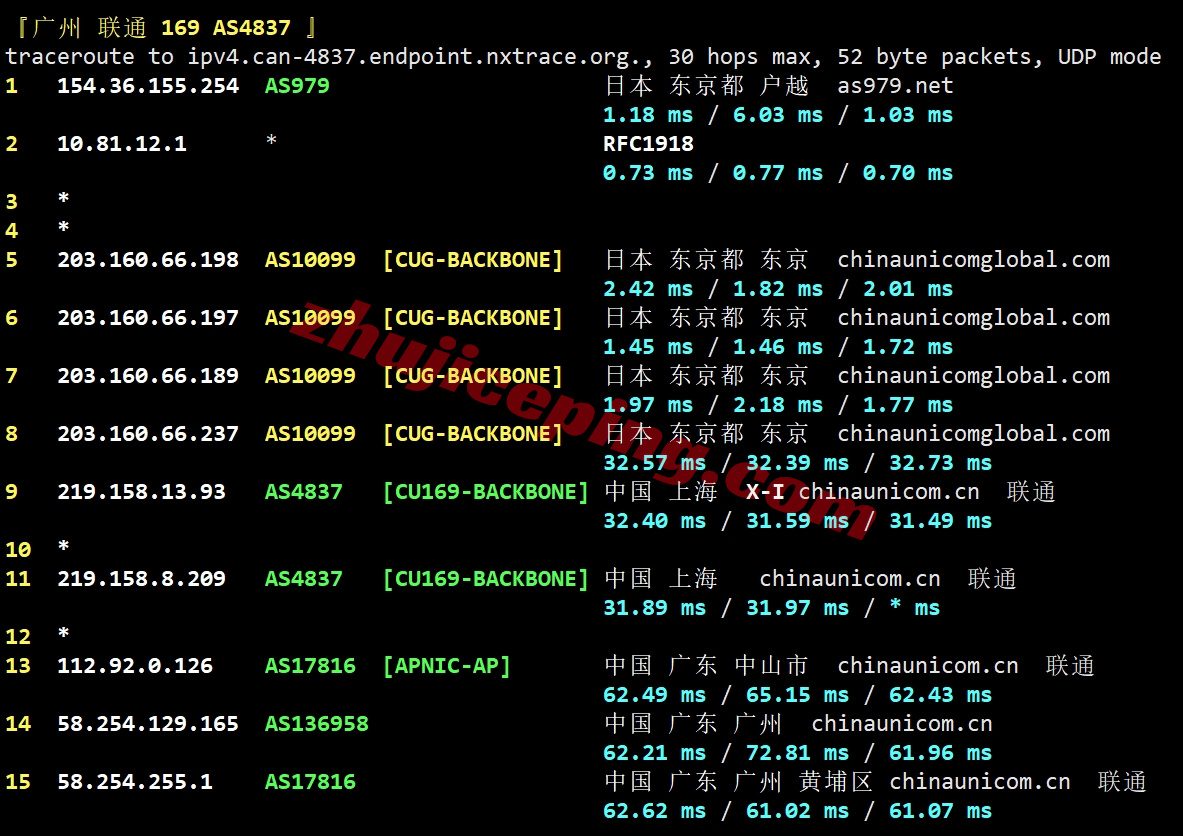Click the hostname ipv4.can-4837.endpoint.nxtrace.org
The height and width of the screenshot is (836, 1183).
(x=421, y=57)
